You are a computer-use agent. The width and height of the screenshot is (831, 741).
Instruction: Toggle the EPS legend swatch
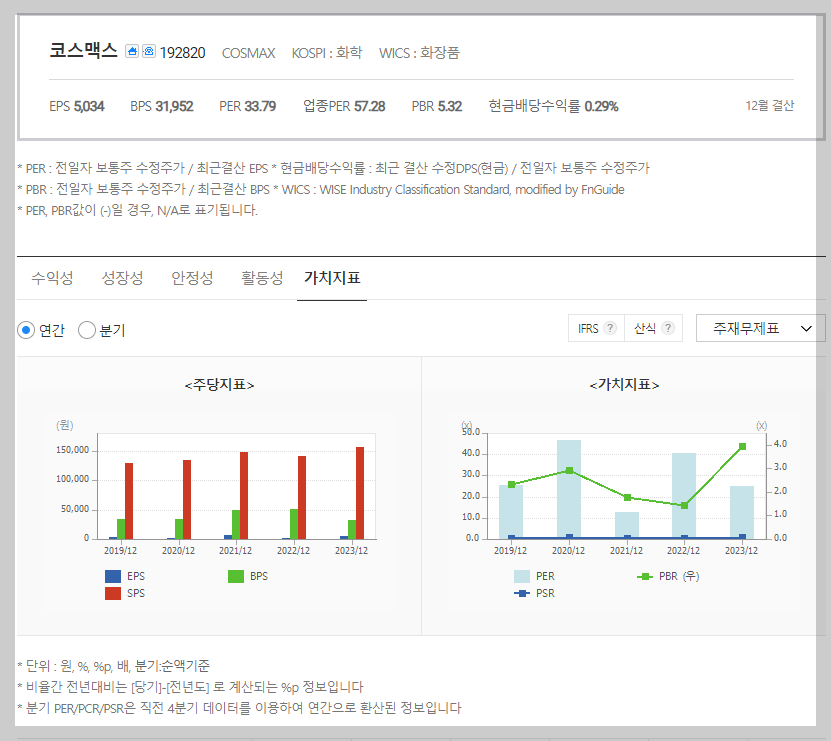(113, 576)
